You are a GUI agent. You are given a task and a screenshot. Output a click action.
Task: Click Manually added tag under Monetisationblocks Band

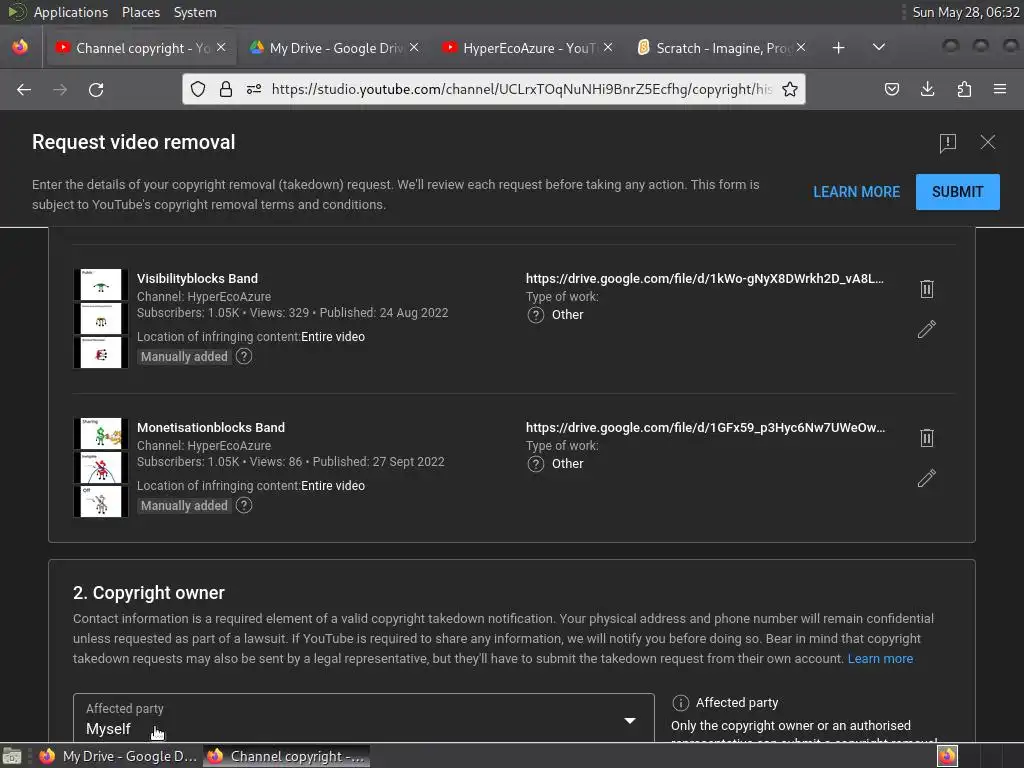coord(184,505)
